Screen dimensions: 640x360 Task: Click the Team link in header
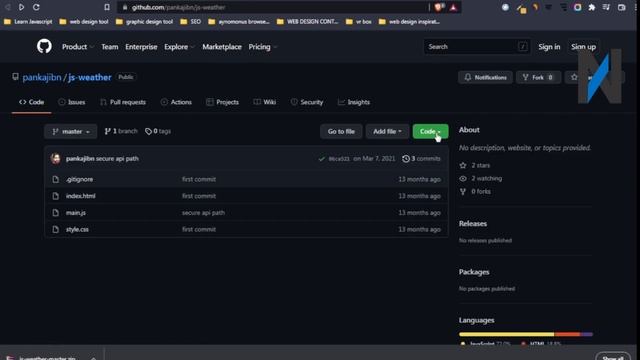(110, 47)
